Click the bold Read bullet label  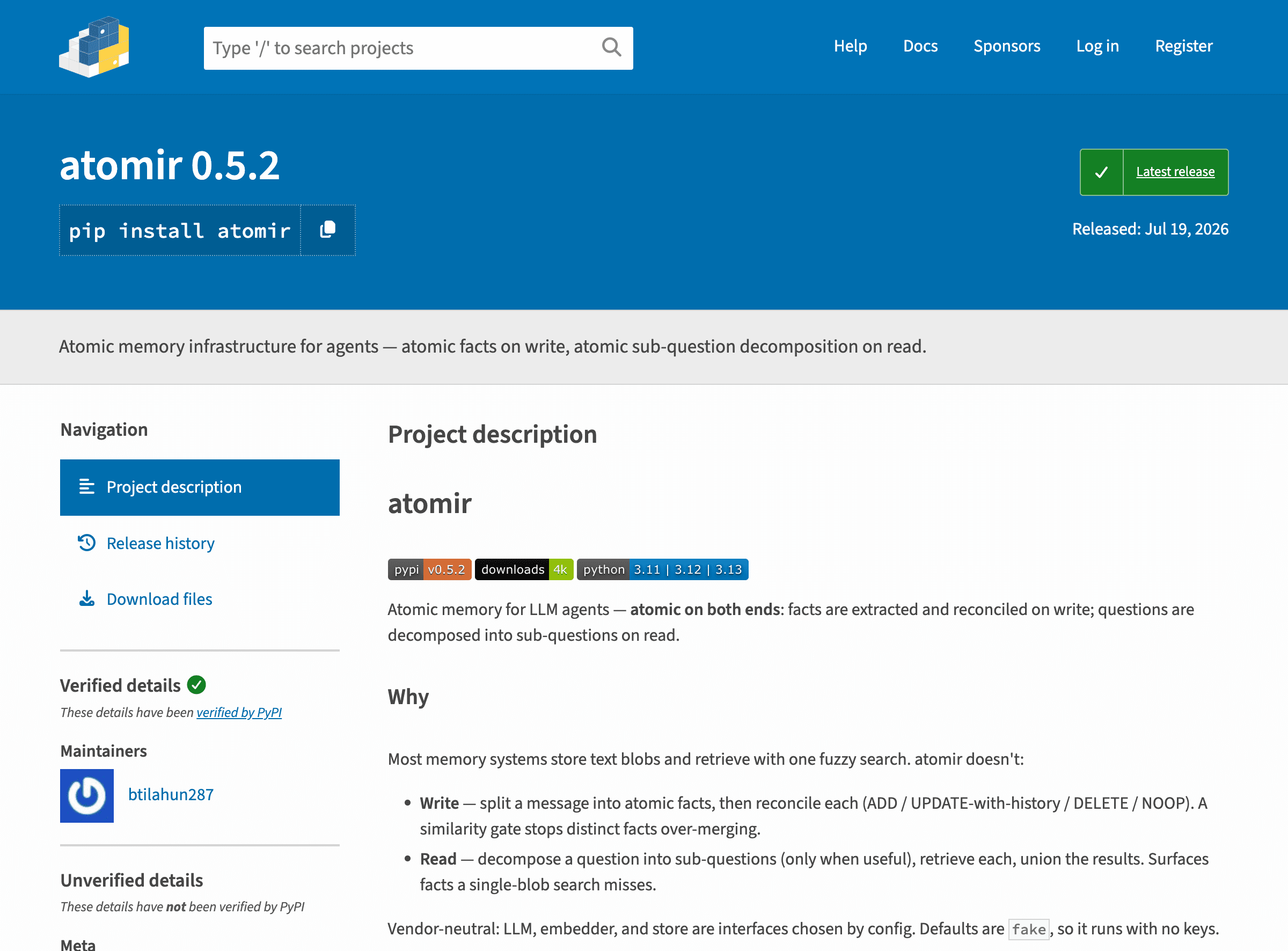[x=438, y=859]
